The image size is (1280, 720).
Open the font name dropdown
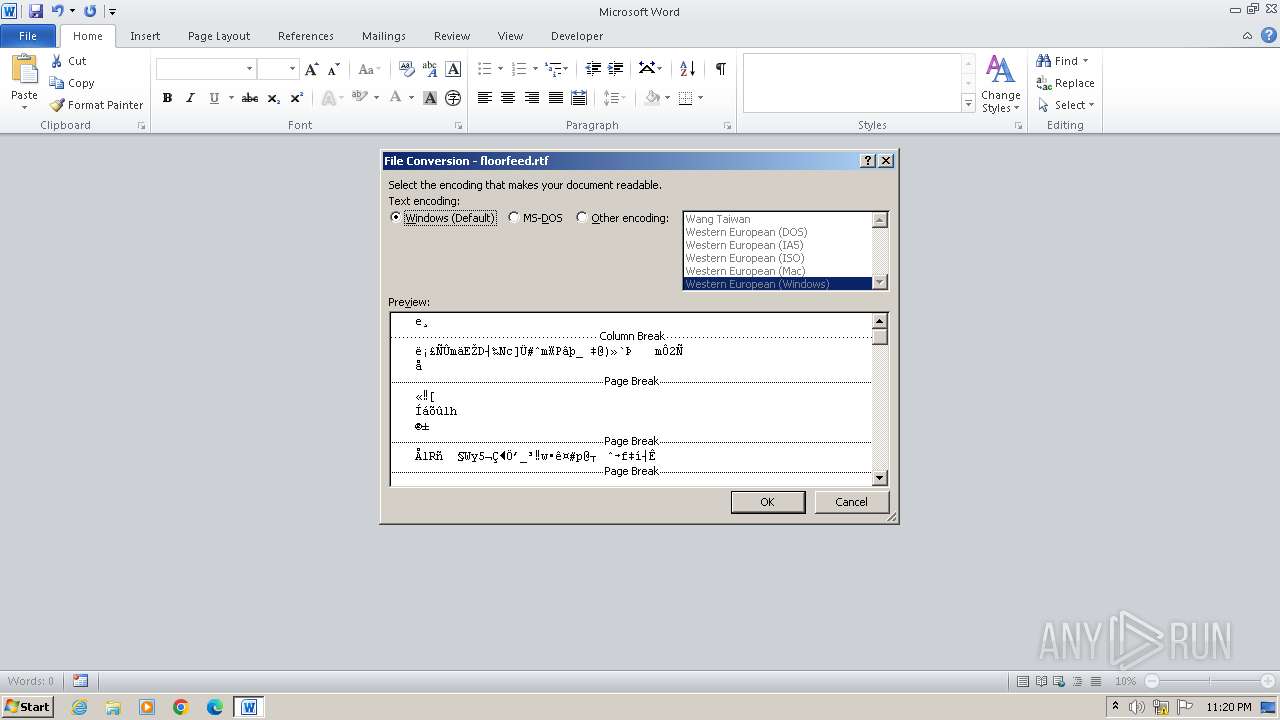(x=249, y=69)
